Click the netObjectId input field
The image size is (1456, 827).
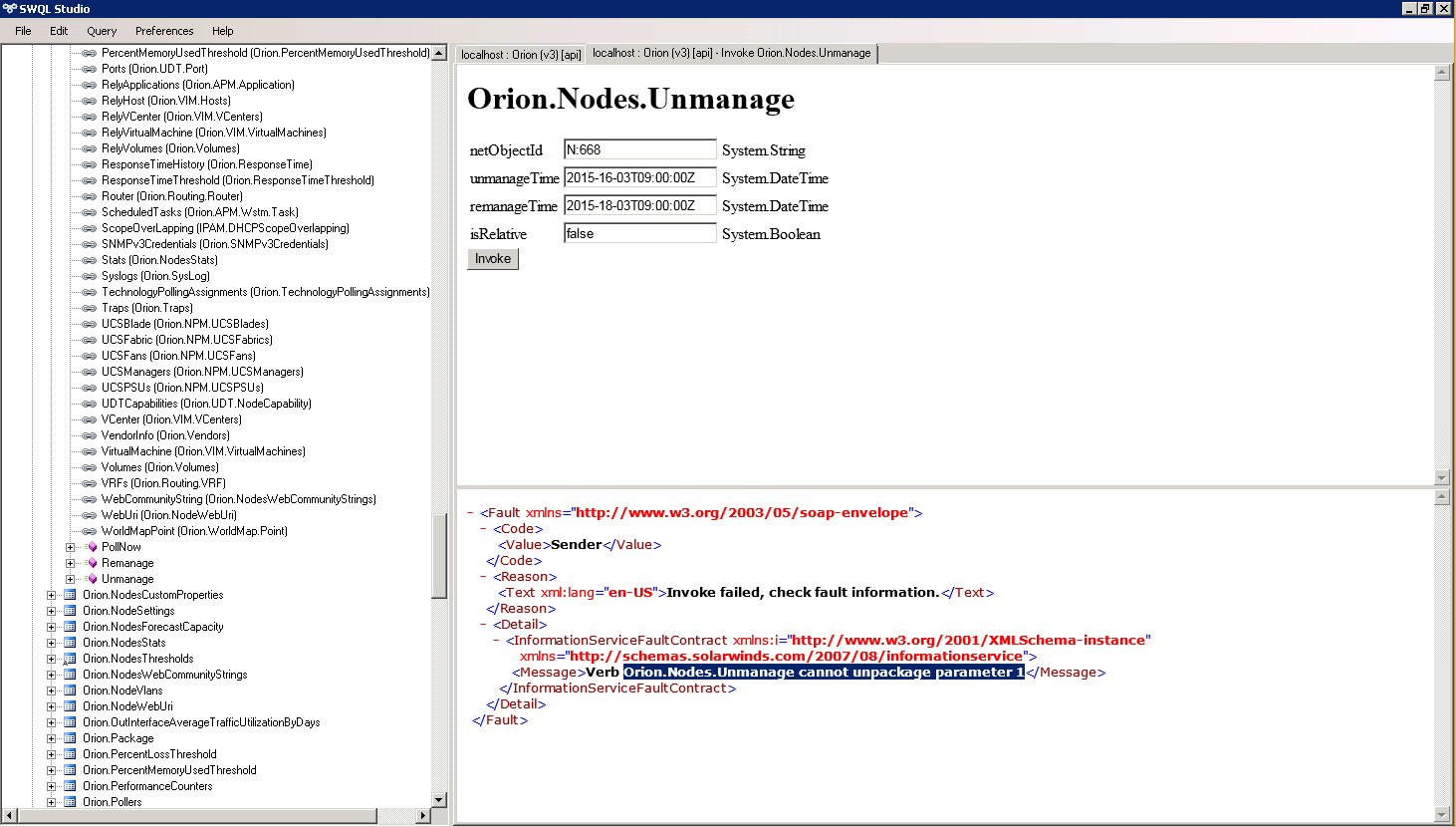(639, 150)
